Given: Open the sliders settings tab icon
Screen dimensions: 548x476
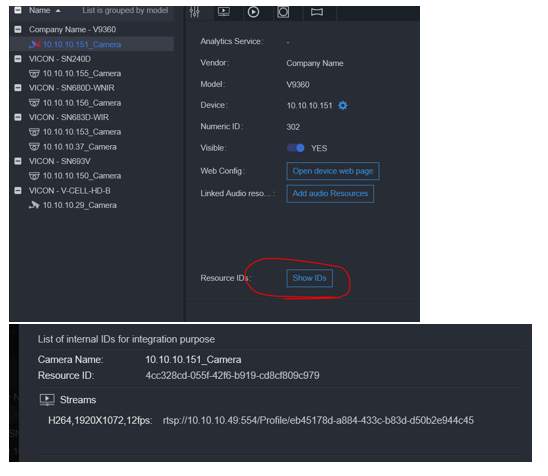Looking at the screenshot, I should (x=195, y=12).
